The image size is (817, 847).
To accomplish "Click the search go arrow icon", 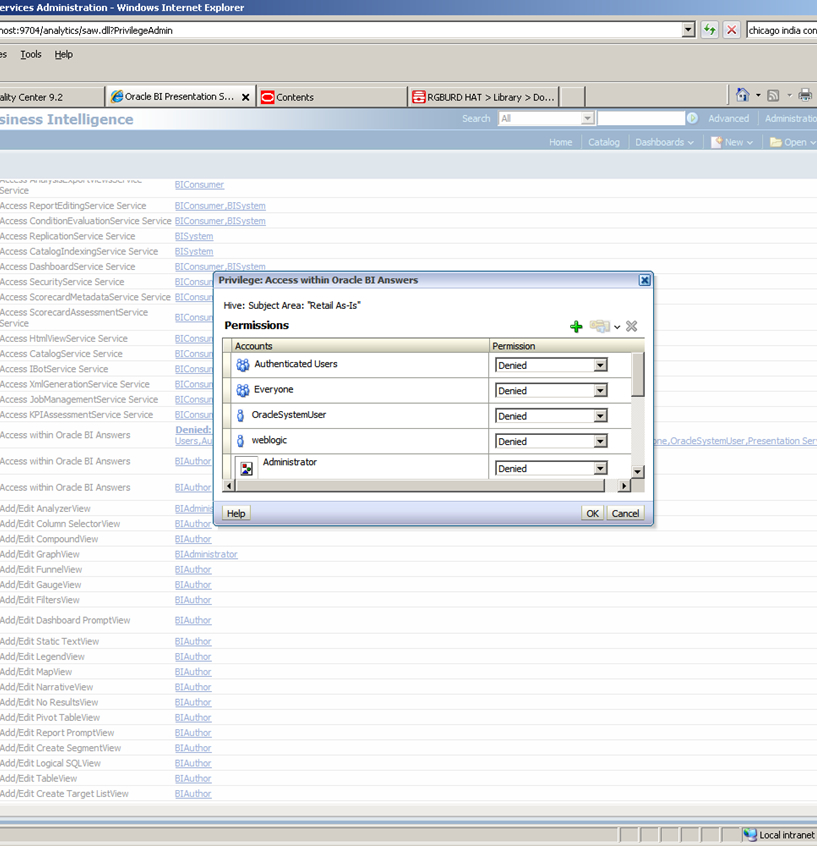I will tap(692, 118).
